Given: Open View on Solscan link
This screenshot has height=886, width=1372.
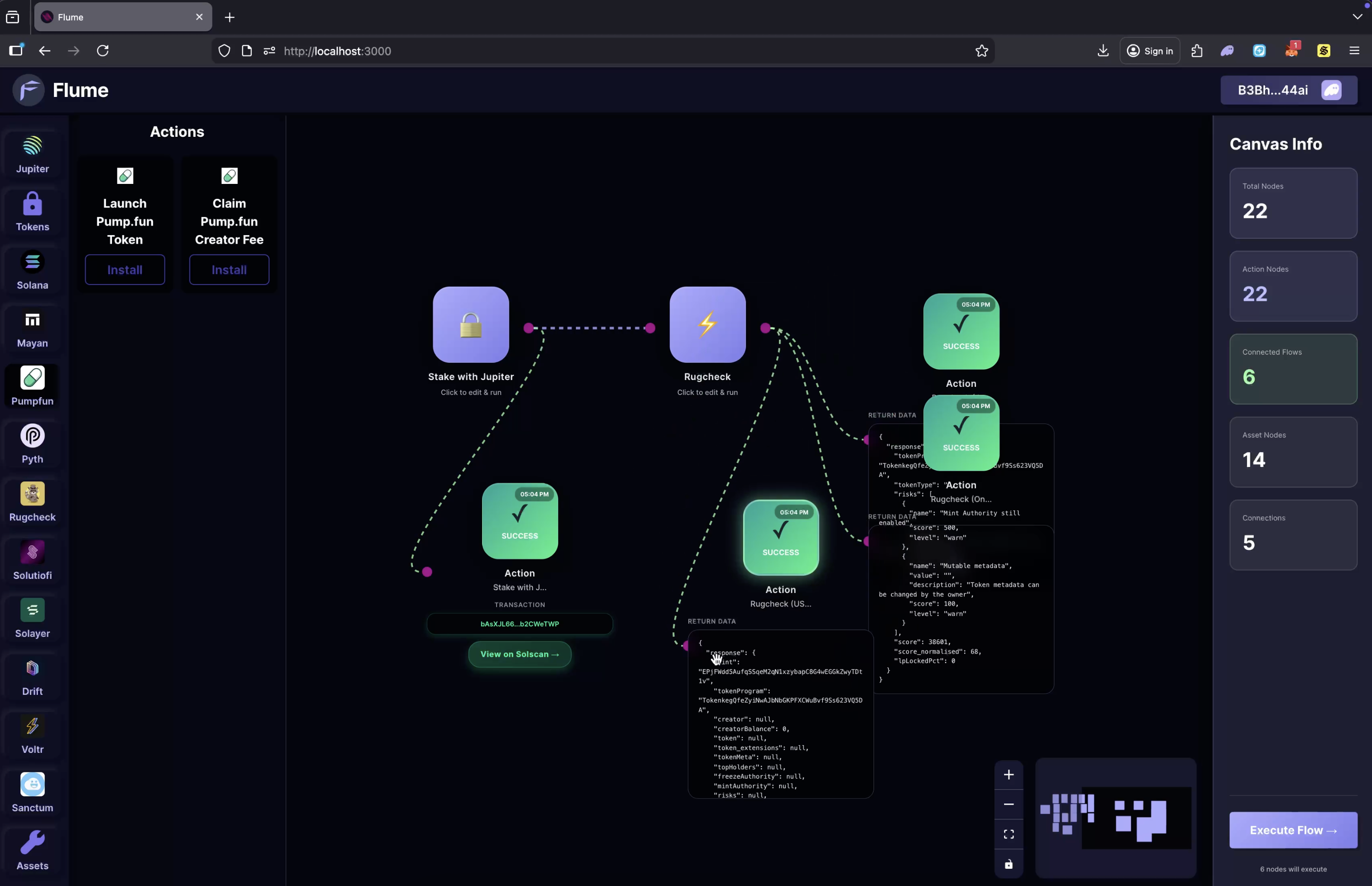Looking at the screenshot, I should [x=519, y=654].
